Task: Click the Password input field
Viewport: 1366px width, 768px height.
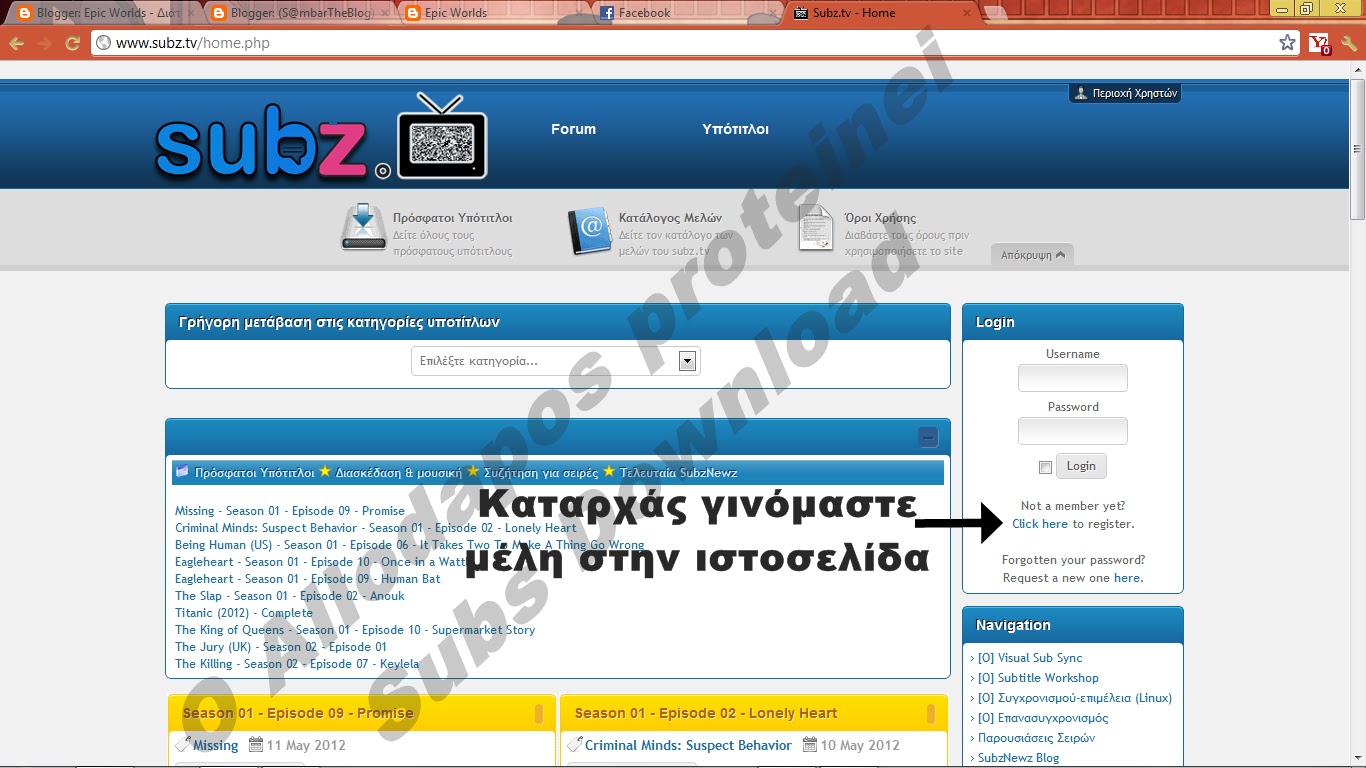Action: 1073,431
